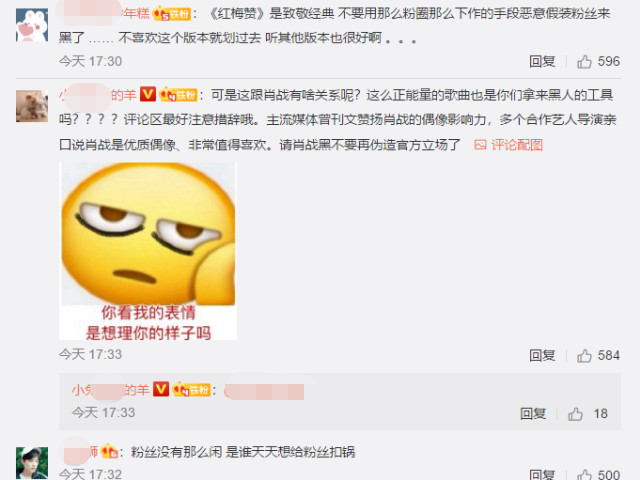Open username ending in 年糕
The width and height of the screenshot is (640, 480).
point(104,14)
